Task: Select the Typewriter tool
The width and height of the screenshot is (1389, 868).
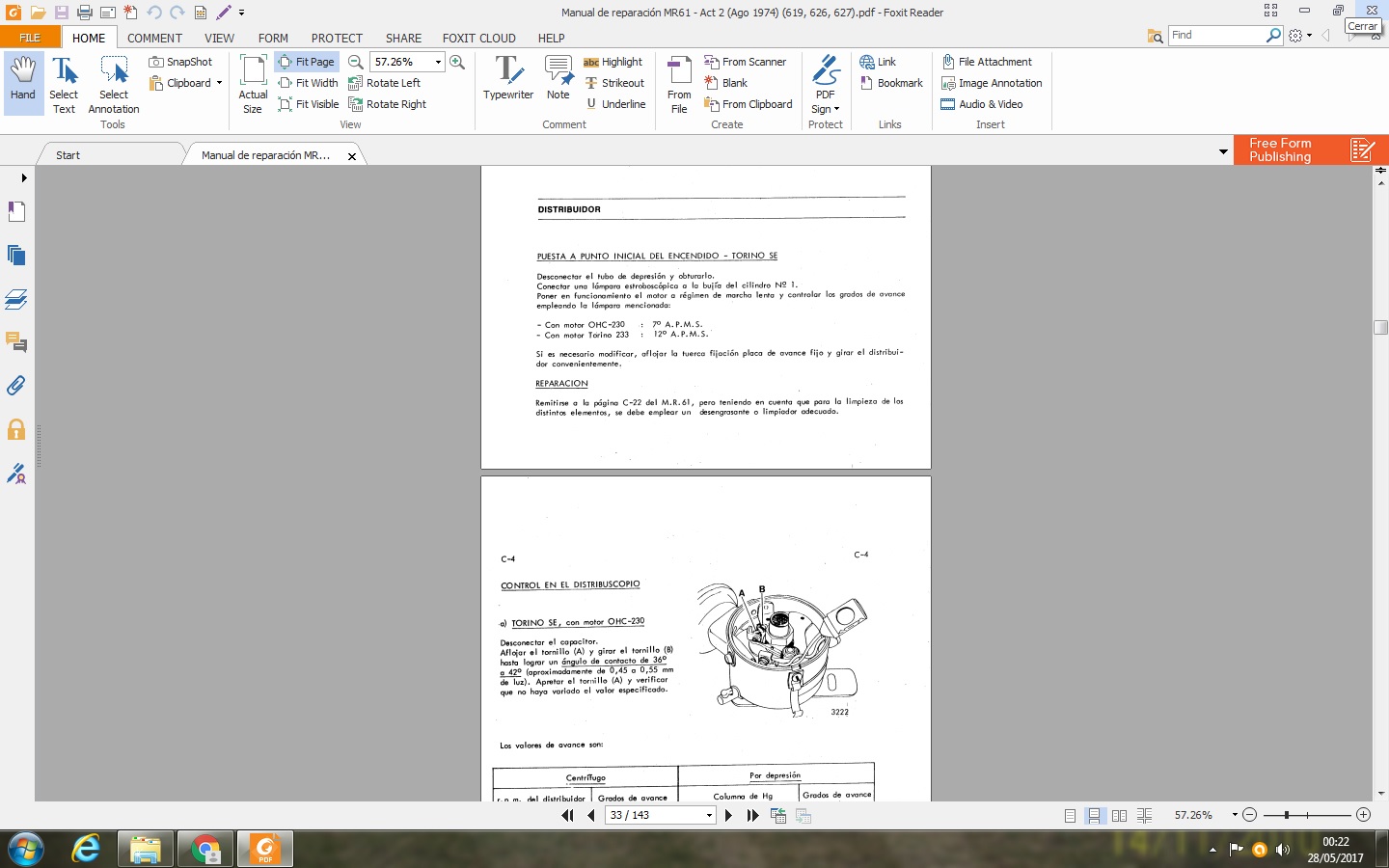Action: [x=508, y=77]
